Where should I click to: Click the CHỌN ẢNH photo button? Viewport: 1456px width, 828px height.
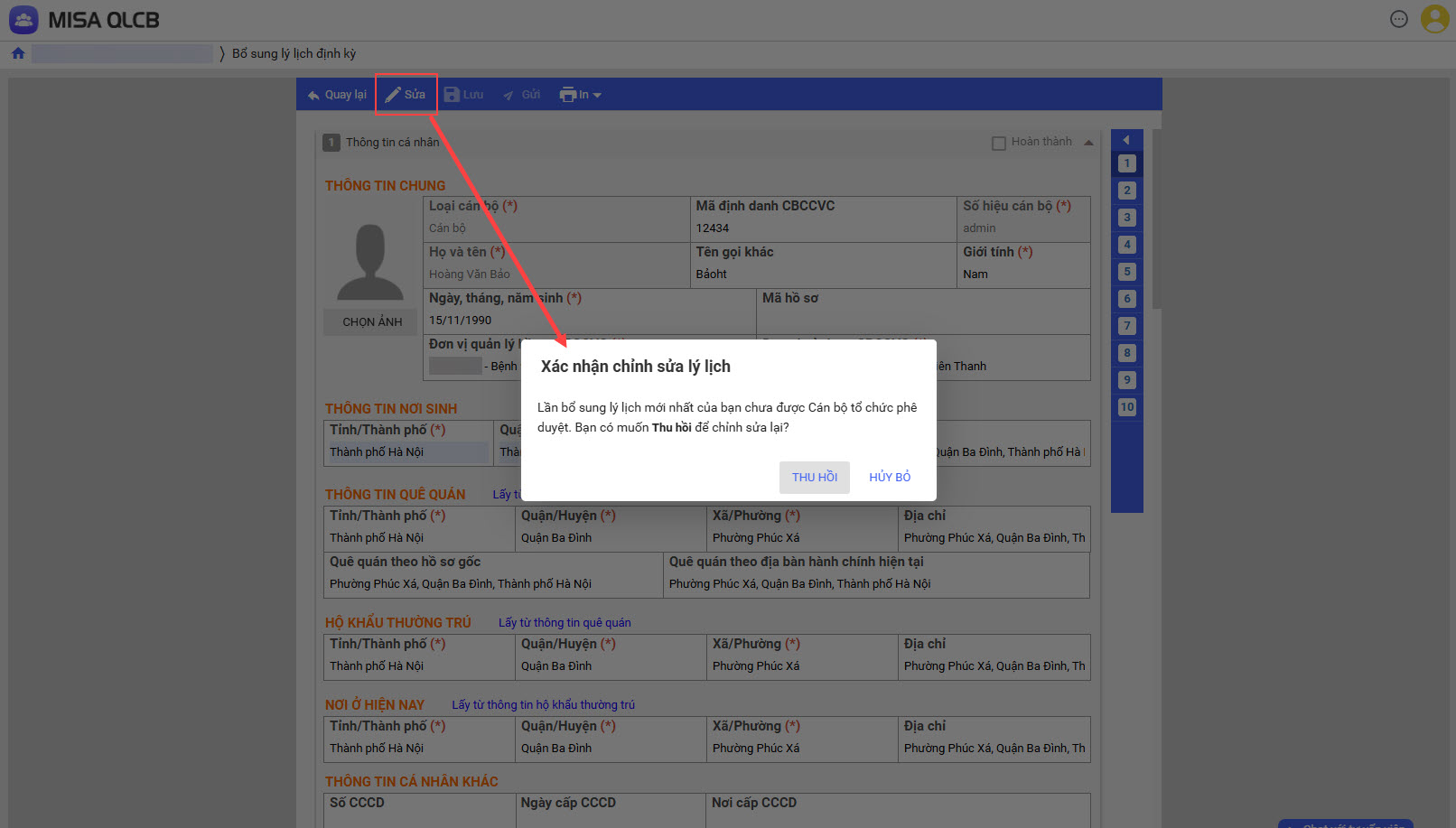[372, 322]
